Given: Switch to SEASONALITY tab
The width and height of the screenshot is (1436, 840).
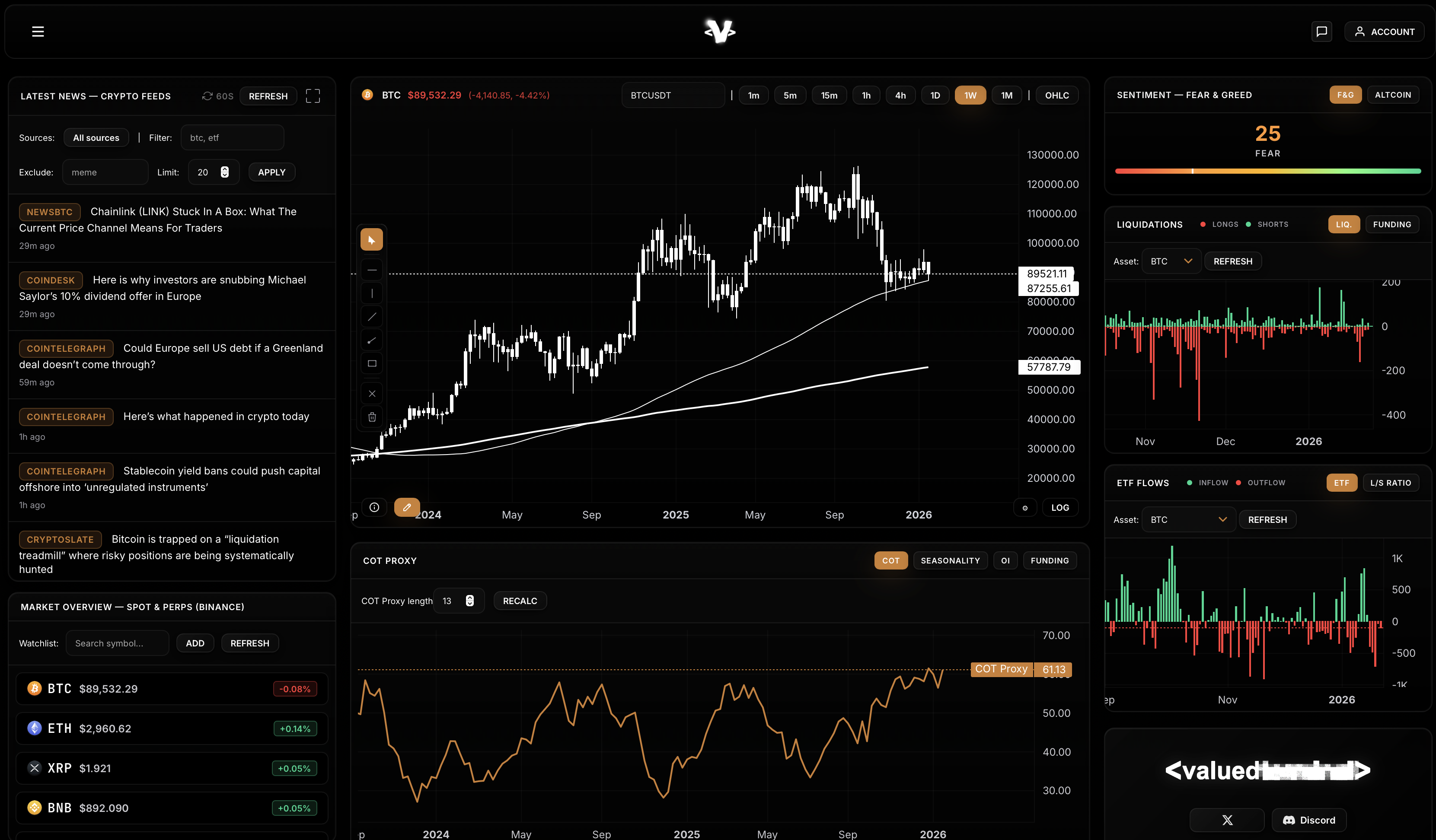Looking at the screenshot, I should (x=950, y=560).
